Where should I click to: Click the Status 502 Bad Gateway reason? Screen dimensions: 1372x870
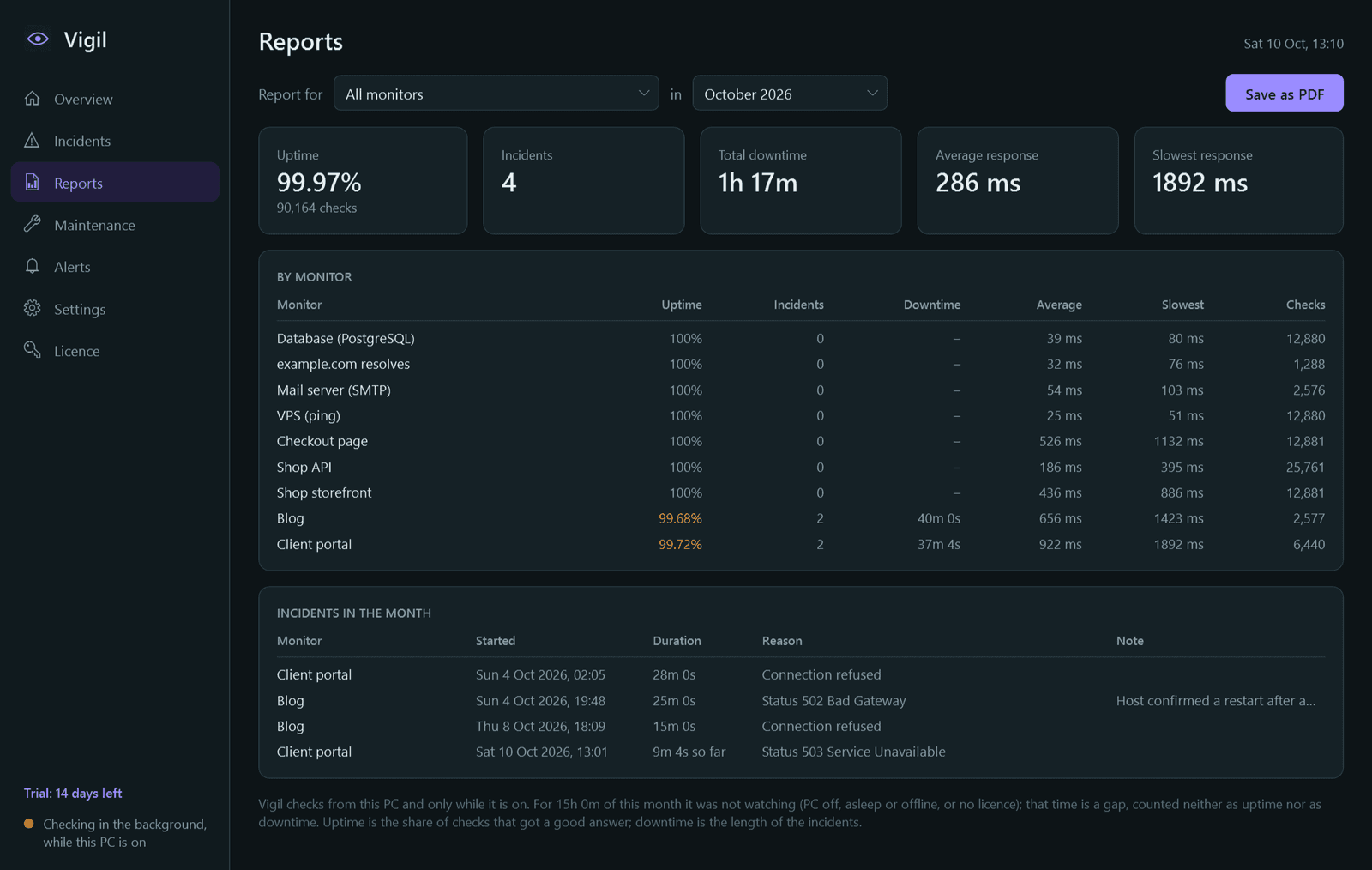point(833,701)
